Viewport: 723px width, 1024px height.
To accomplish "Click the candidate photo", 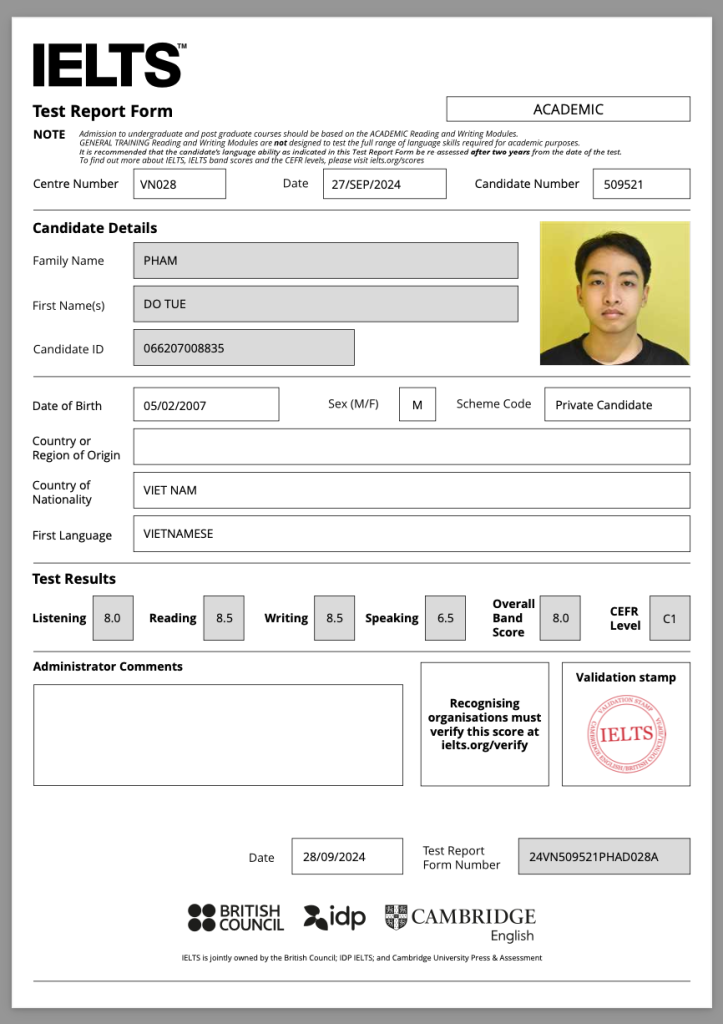I will coord(615,293).
